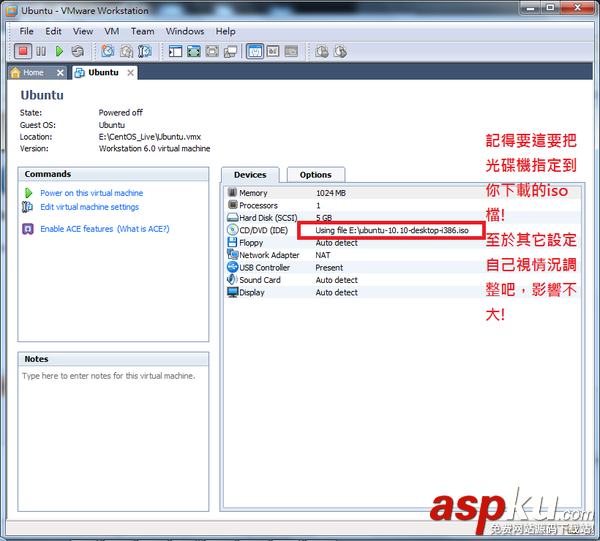This screenshot has height=541, width=600.
Task: Click into the Notes text field
Action: tap(113, 438)
